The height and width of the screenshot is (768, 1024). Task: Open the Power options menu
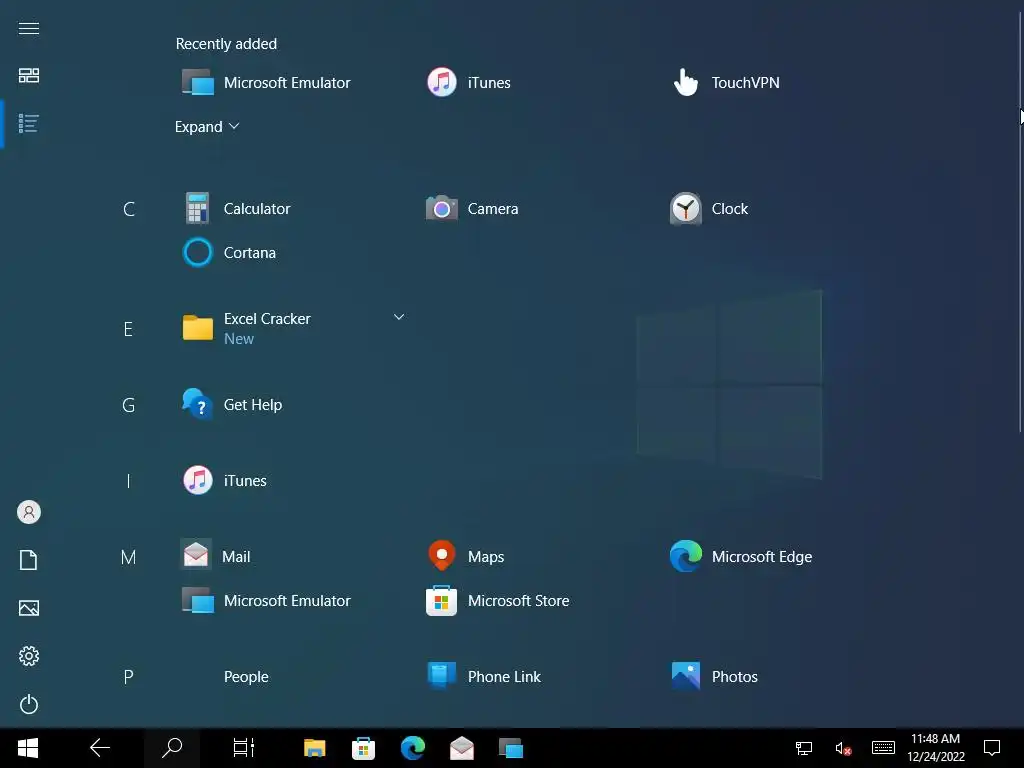coord(29,704)
